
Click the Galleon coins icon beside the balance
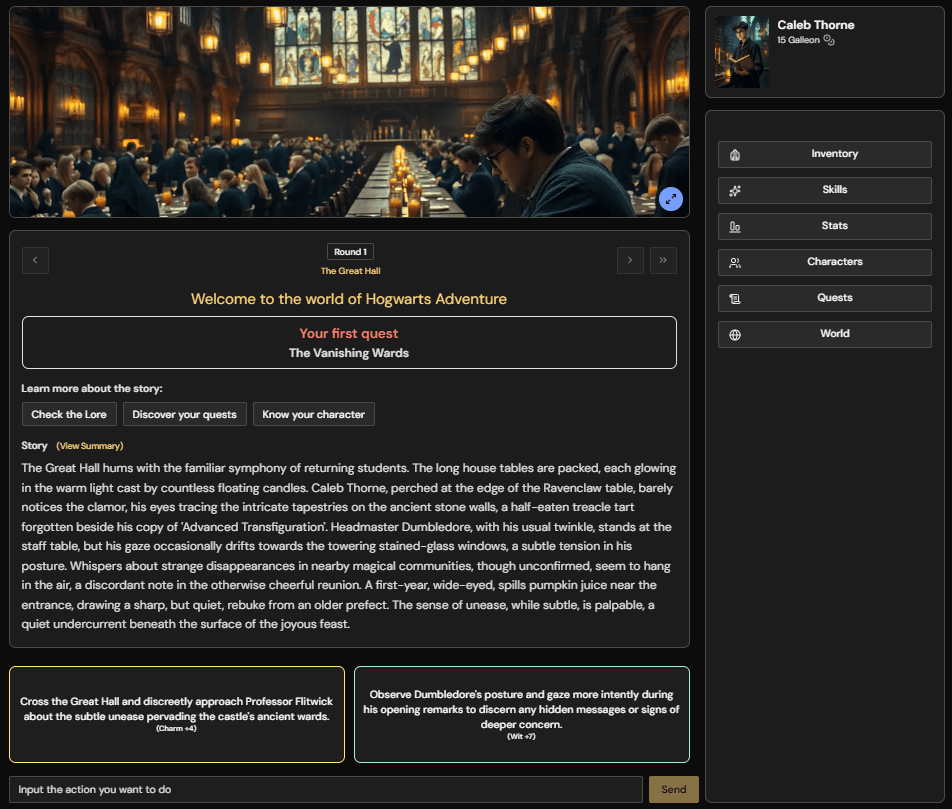[828, 39]
